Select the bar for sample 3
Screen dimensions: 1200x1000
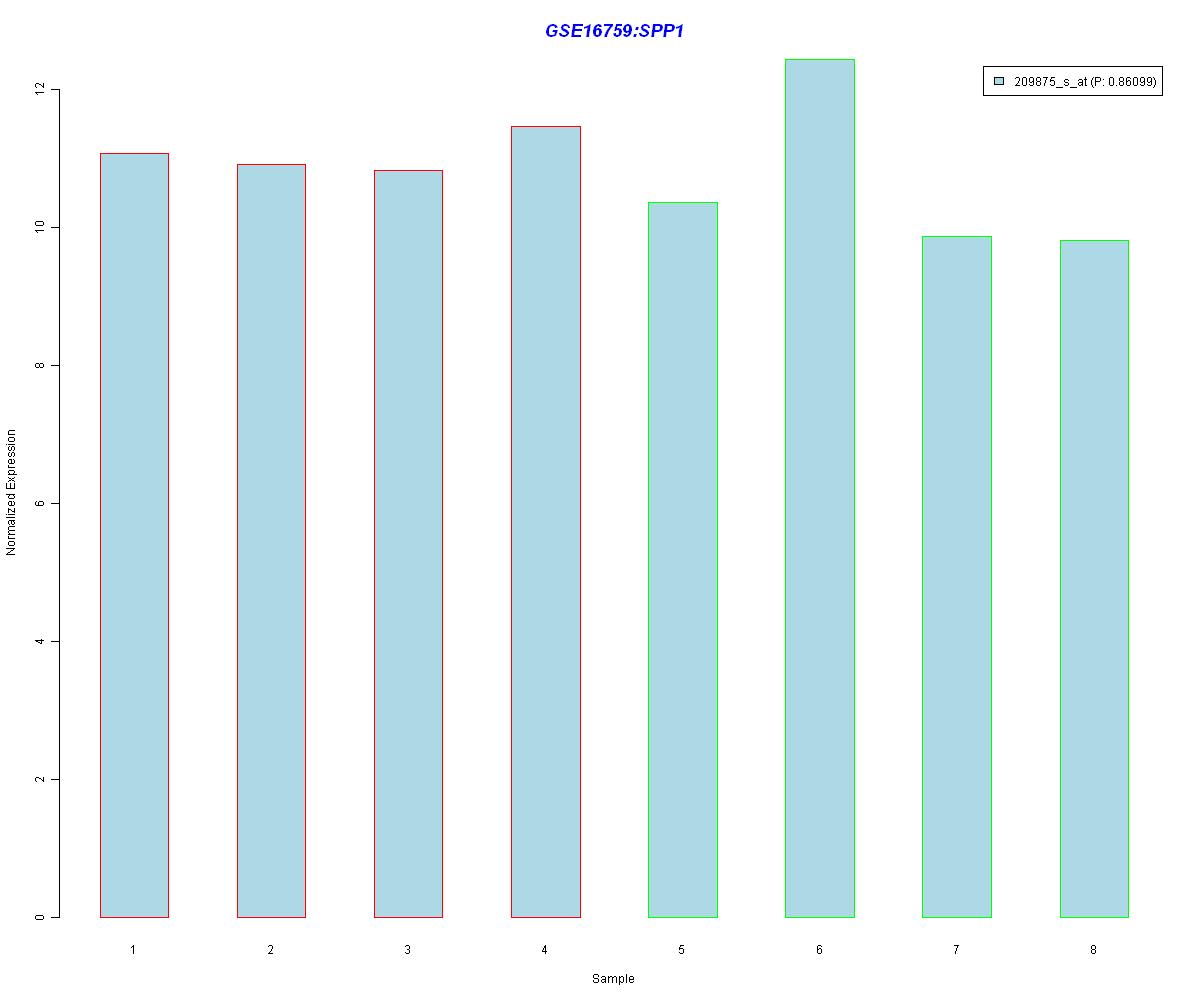coord(408,543)
